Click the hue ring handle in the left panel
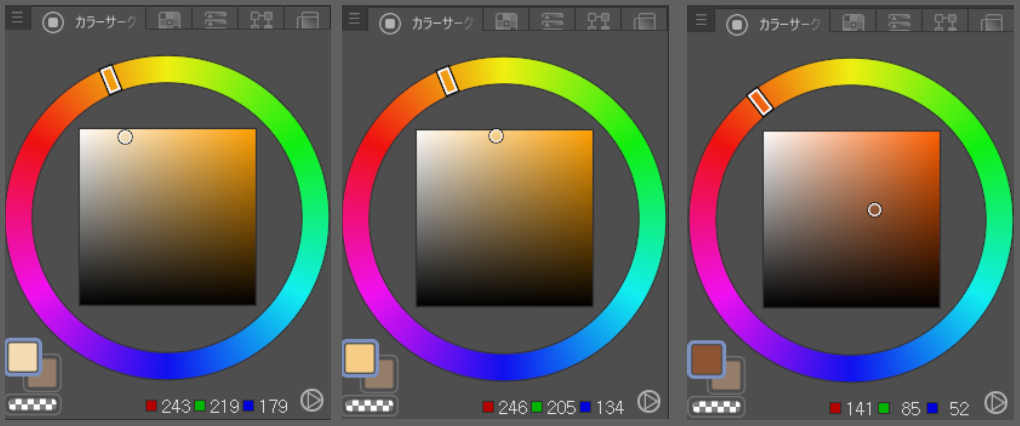The height and width of the screenshot is (426, 1020). click(111, 79)
